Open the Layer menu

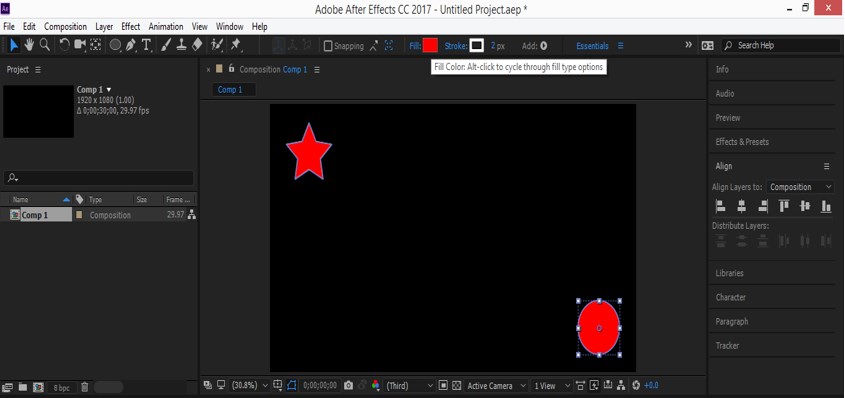104,26
